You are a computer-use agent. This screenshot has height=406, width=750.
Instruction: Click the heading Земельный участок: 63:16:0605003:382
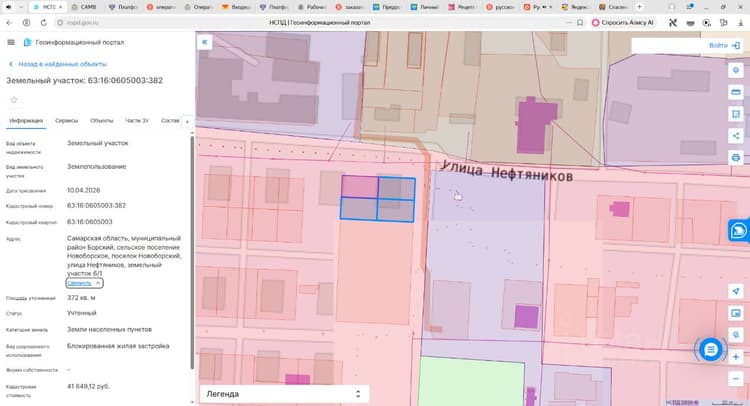coord(84,80)
